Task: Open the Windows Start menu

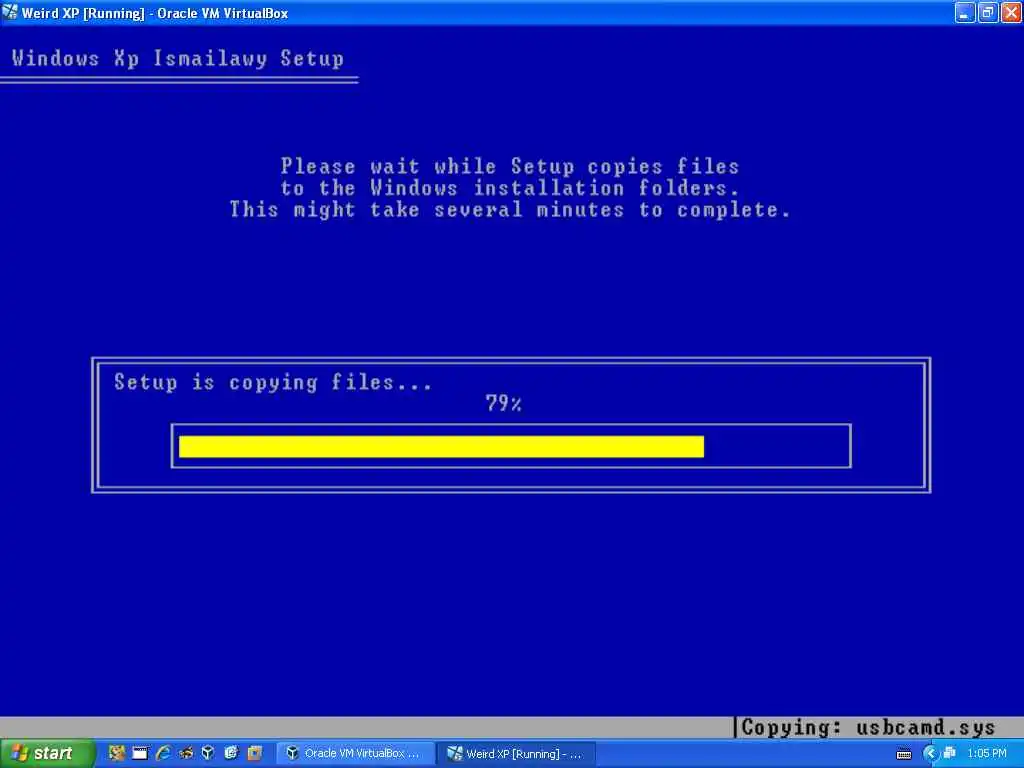Action: tap(46, 754)
